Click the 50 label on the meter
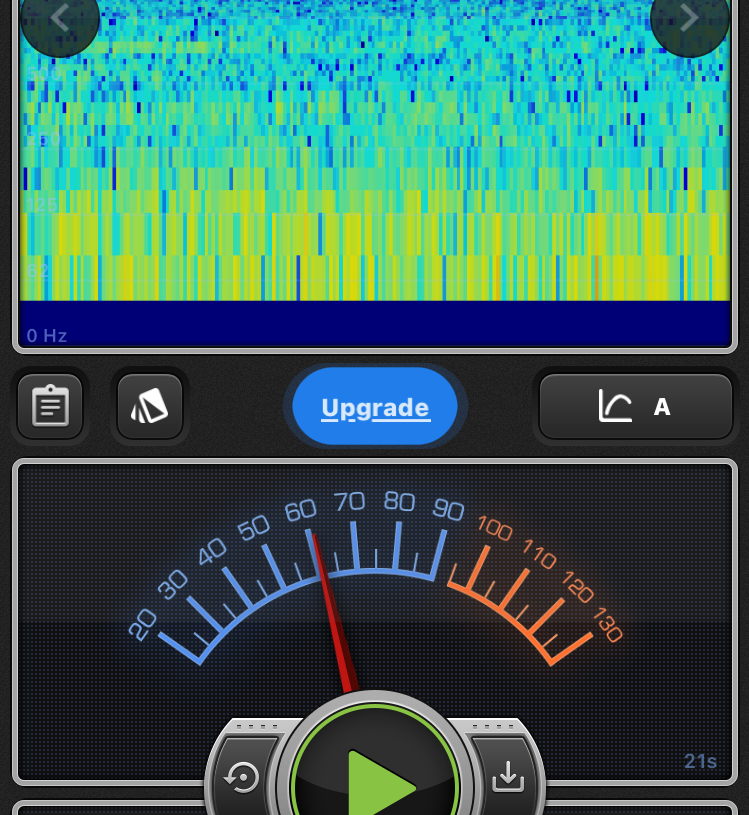 click(254, 526)
